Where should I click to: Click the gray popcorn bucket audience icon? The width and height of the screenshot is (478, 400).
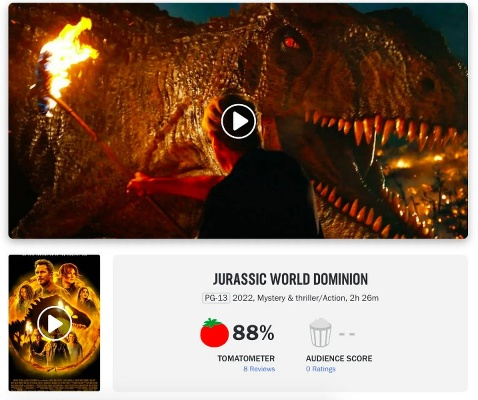[320, 332]
